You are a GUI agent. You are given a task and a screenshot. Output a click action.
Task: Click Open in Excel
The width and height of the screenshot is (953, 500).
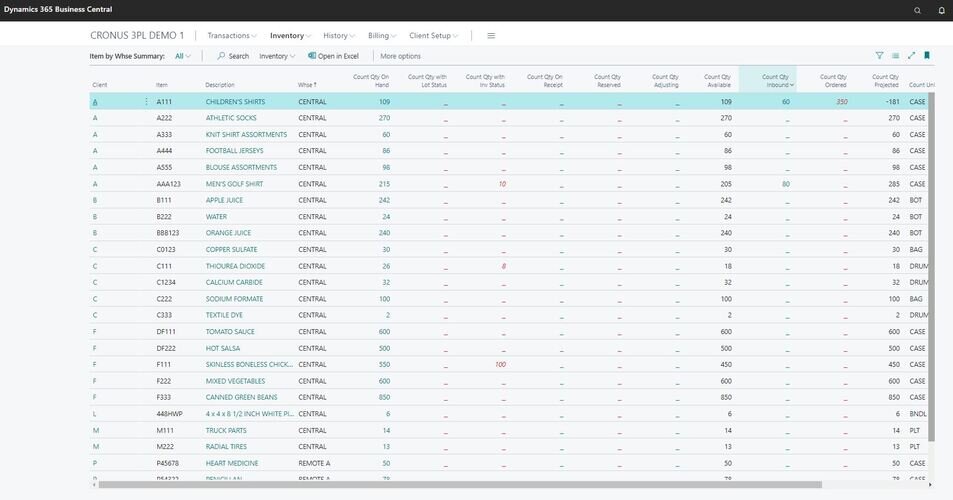click(333, 56)
